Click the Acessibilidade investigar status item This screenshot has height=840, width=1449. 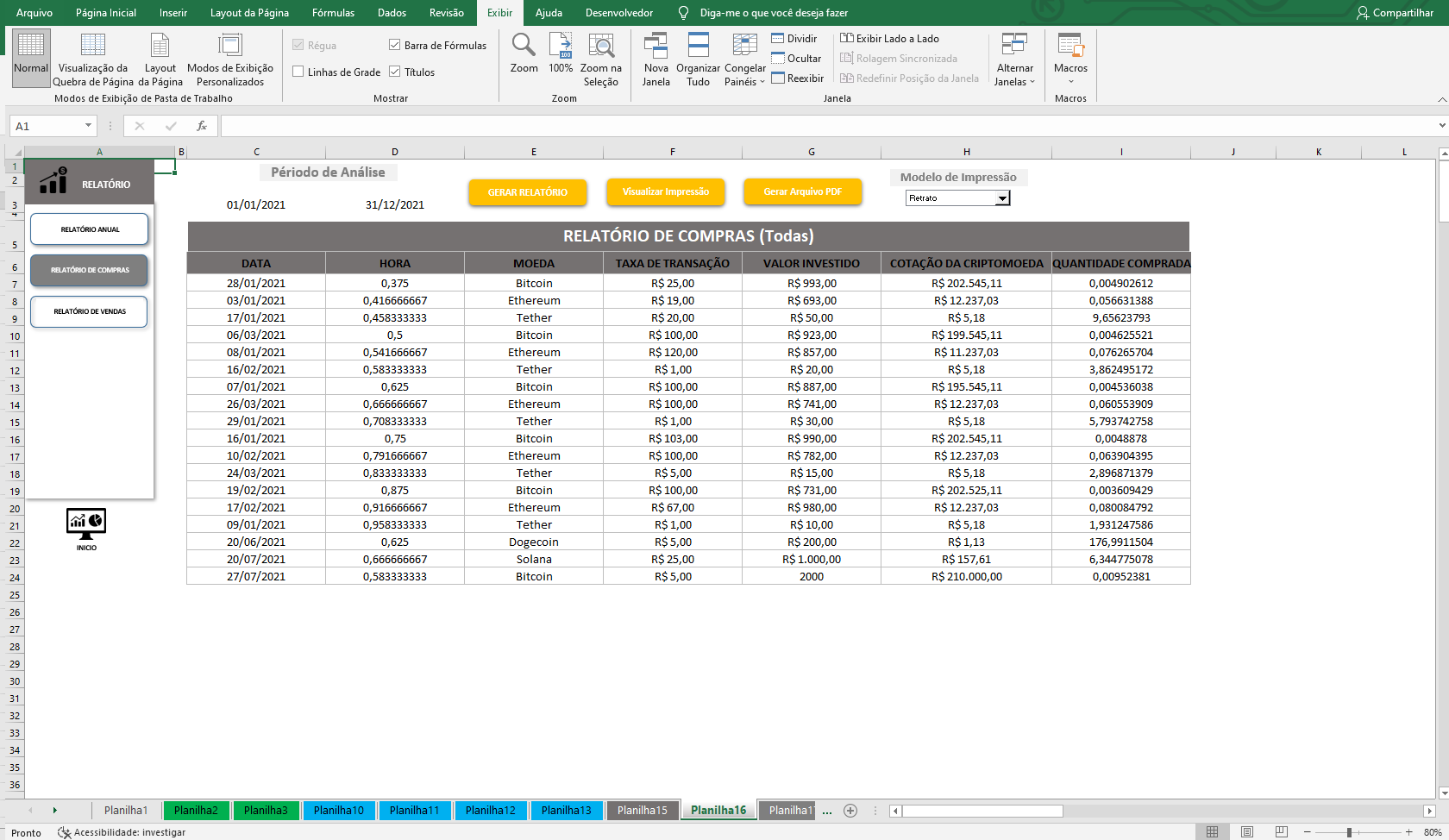(122, 833)
